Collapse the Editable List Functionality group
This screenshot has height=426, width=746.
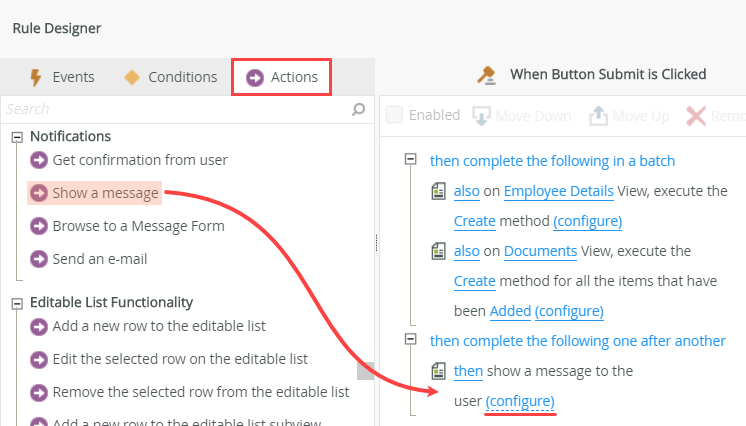coord(17,302)
